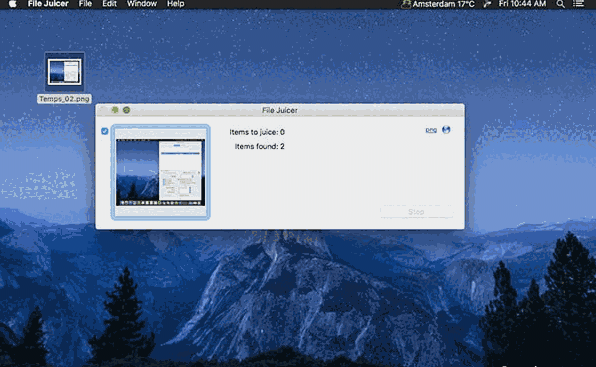Click the Temps_02.png file name label

pyautogui.click(x=64, y=99)
